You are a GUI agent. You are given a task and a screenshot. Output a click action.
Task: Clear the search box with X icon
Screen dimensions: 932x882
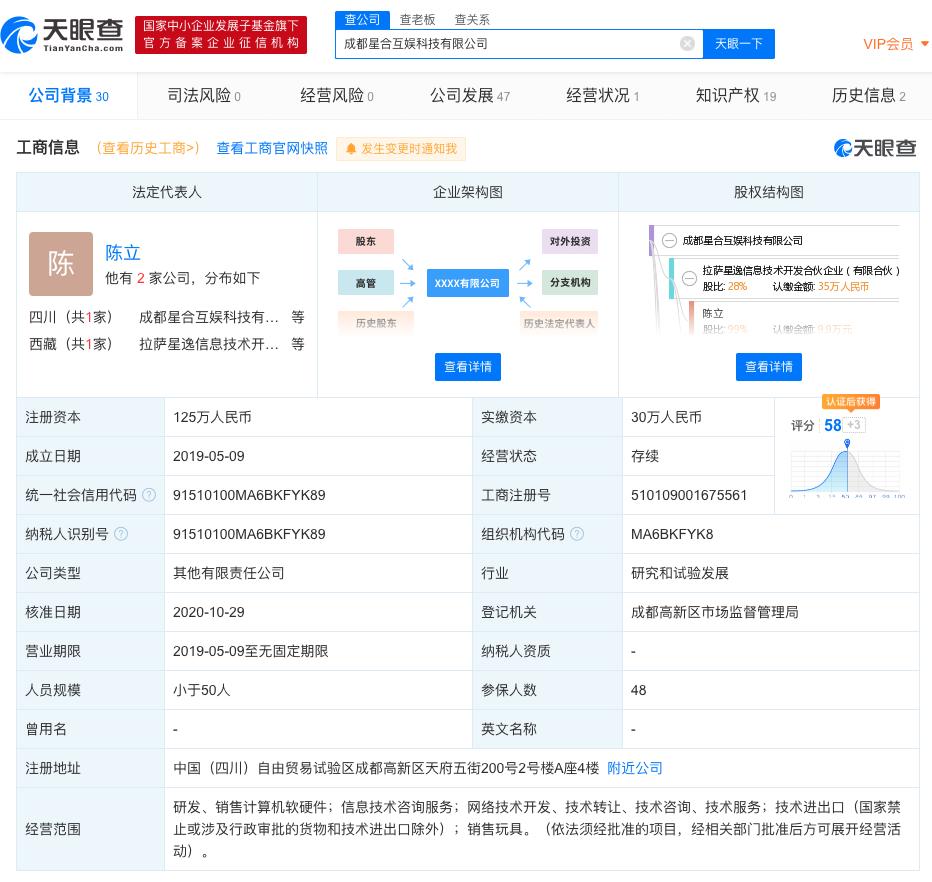click(x=687, y=43)
